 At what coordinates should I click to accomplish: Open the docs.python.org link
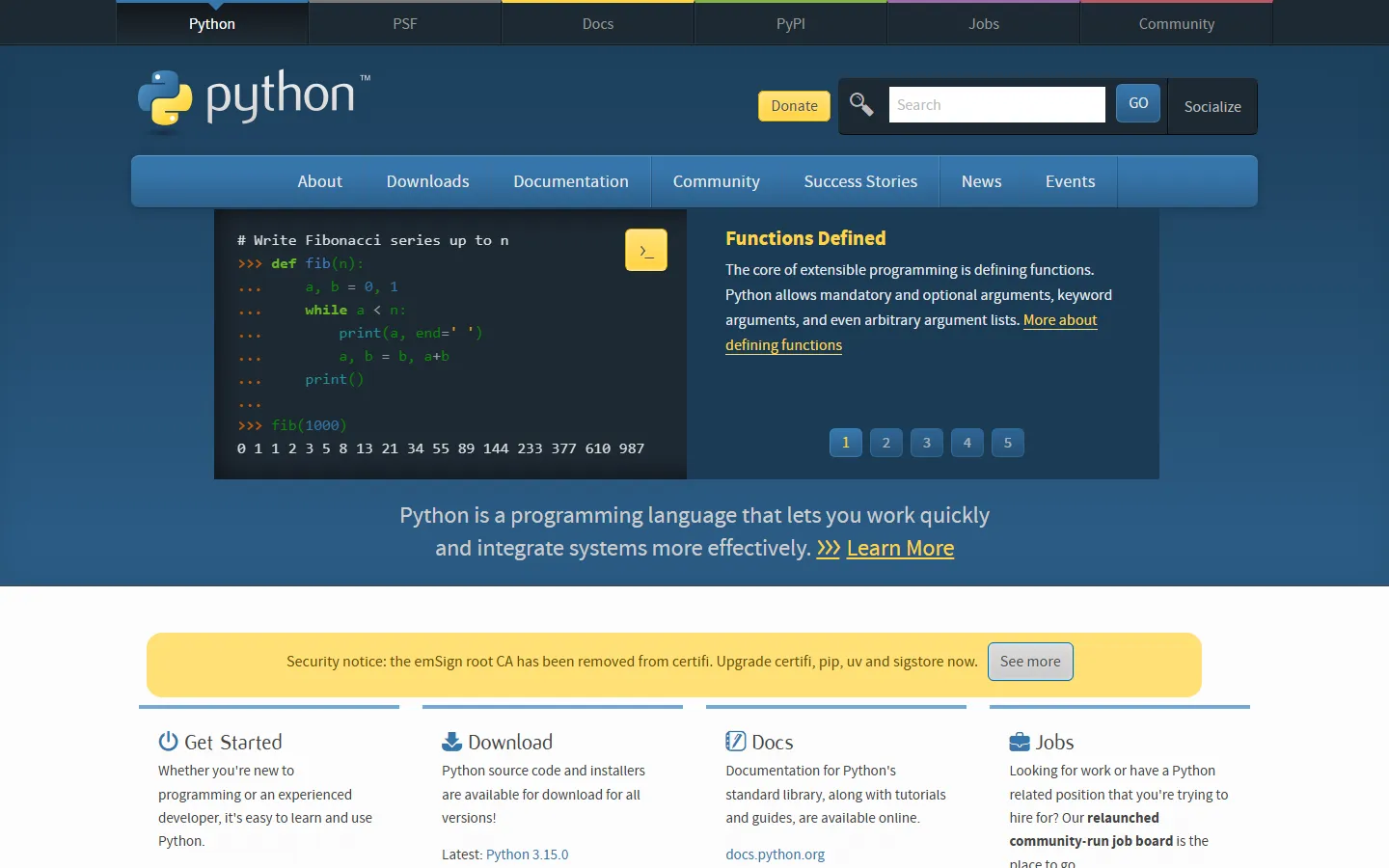(x=776, y=854)
